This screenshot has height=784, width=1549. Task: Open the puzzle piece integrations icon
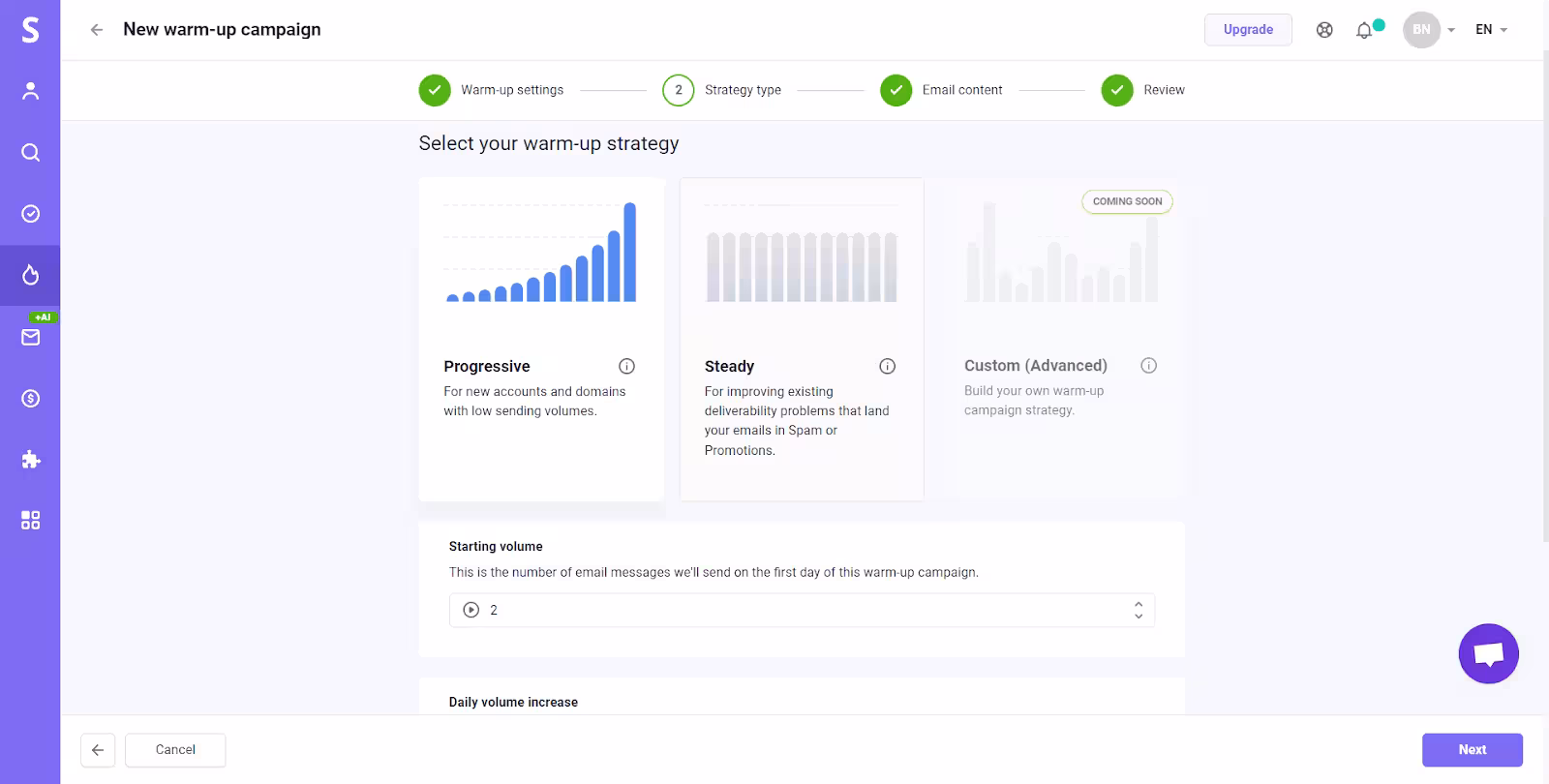point(30,460)
